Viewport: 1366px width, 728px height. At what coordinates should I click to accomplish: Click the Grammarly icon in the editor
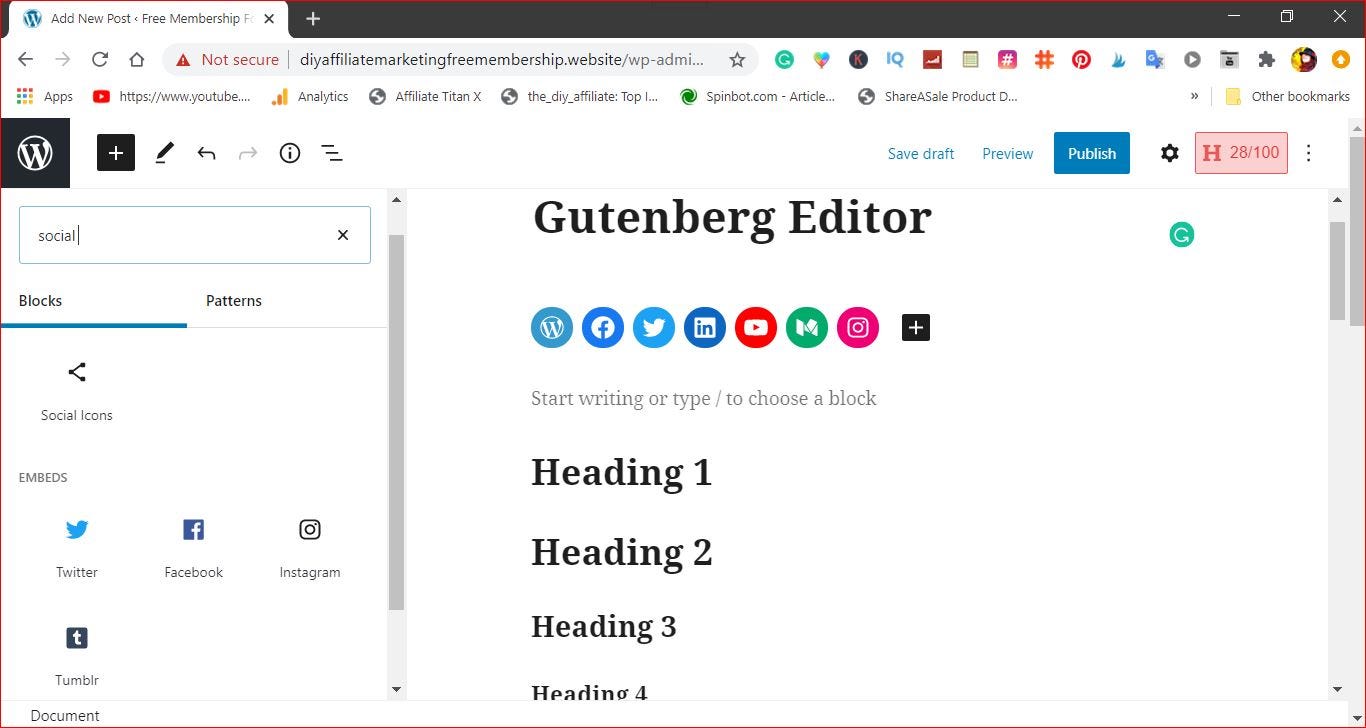[1182, 235]
